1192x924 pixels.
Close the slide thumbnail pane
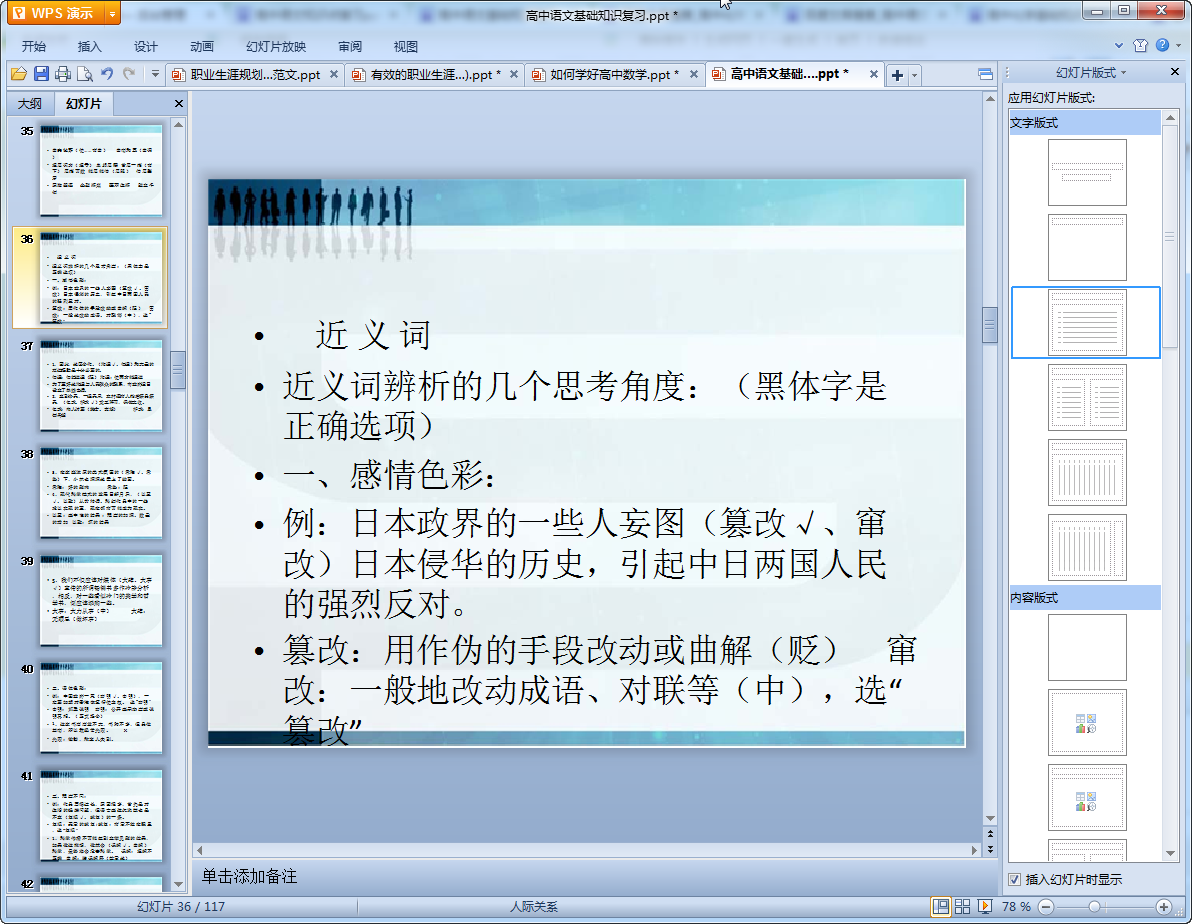(179, 103)
